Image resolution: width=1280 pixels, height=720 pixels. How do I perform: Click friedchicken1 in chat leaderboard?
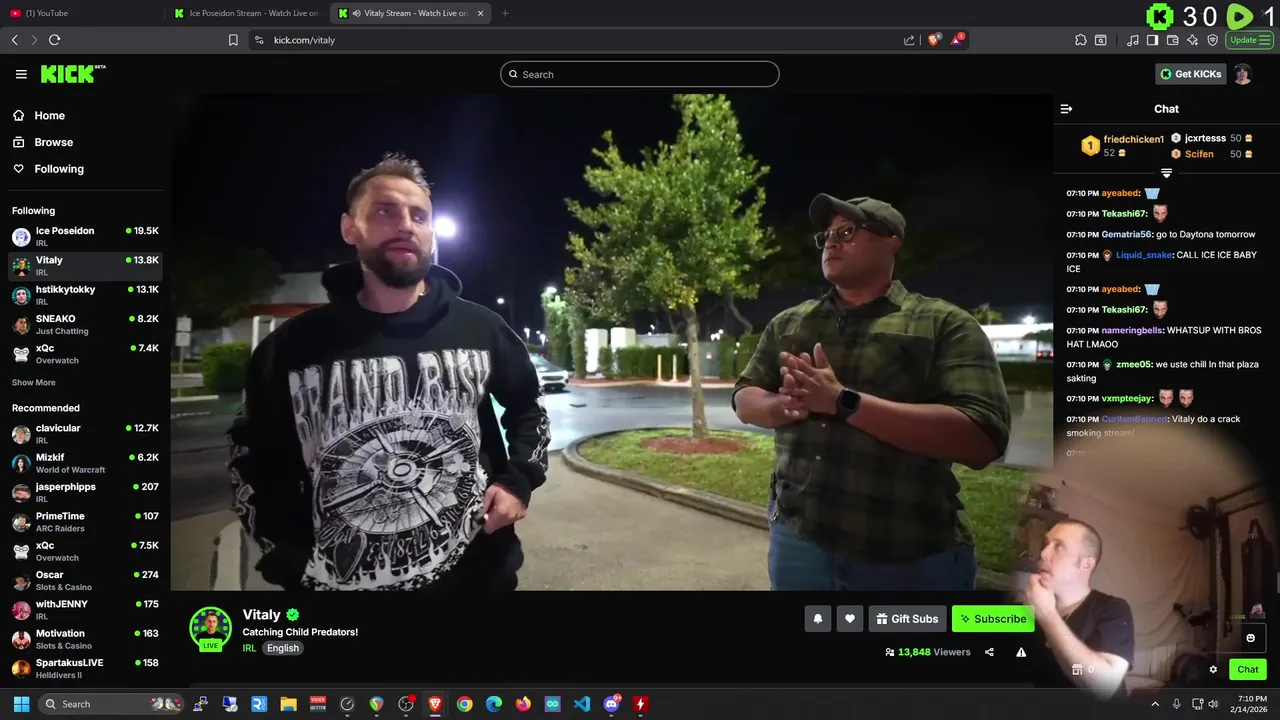pos(1133,139)
